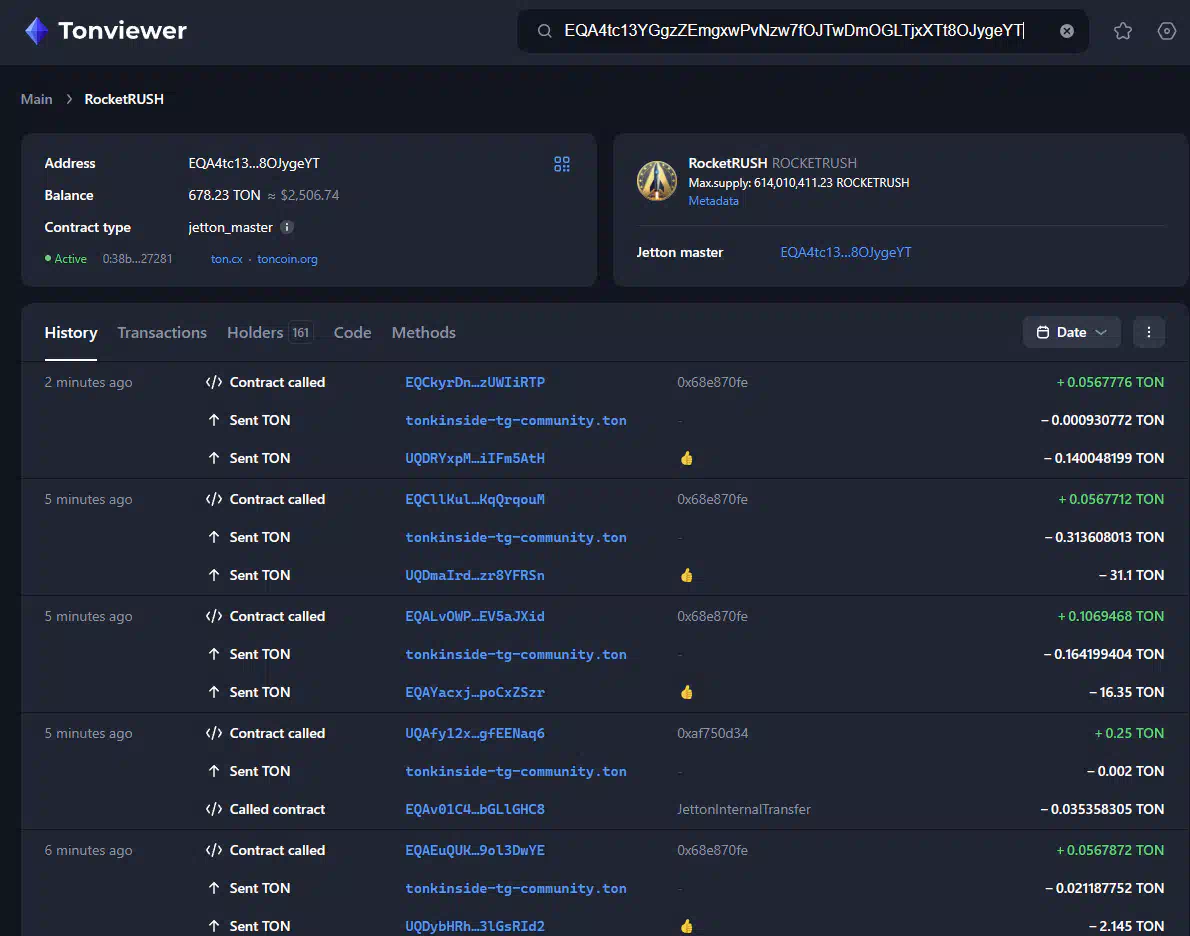This screenshot has width=1190, height=936.
Task: Click the jetton_master info icon
Action: point(287,227)
